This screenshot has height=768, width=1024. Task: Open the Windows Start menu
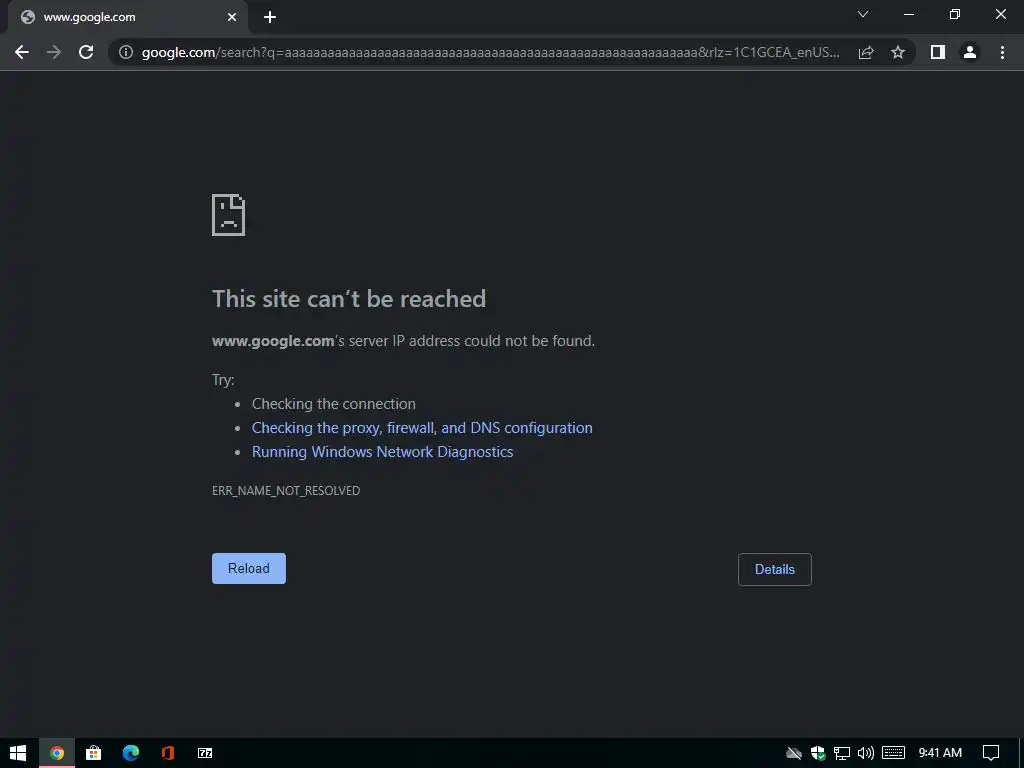18,753
